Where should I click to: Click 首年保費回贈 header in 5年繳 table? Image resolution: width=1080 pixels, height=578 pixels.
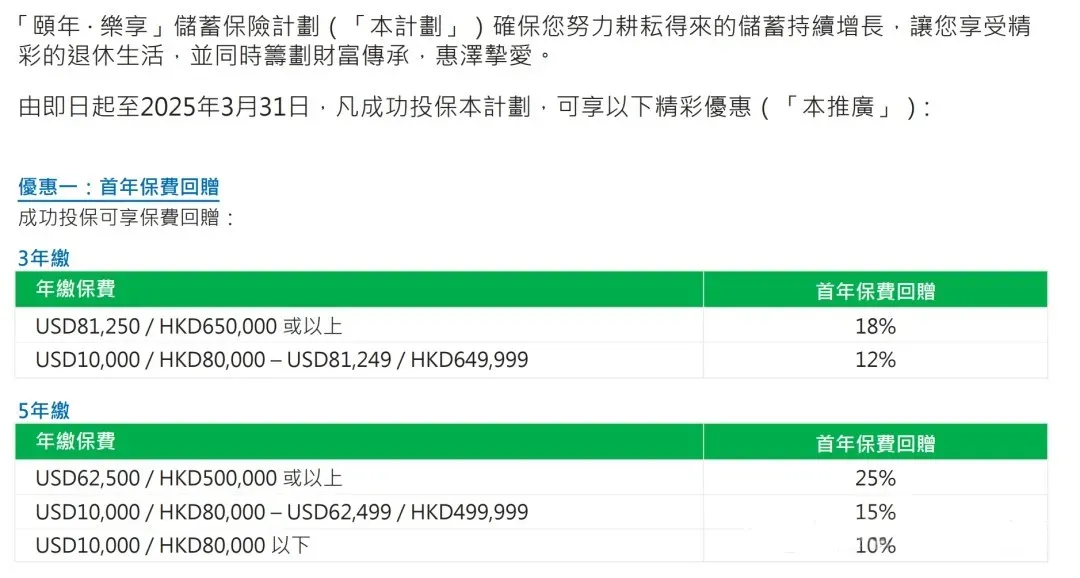875,442
